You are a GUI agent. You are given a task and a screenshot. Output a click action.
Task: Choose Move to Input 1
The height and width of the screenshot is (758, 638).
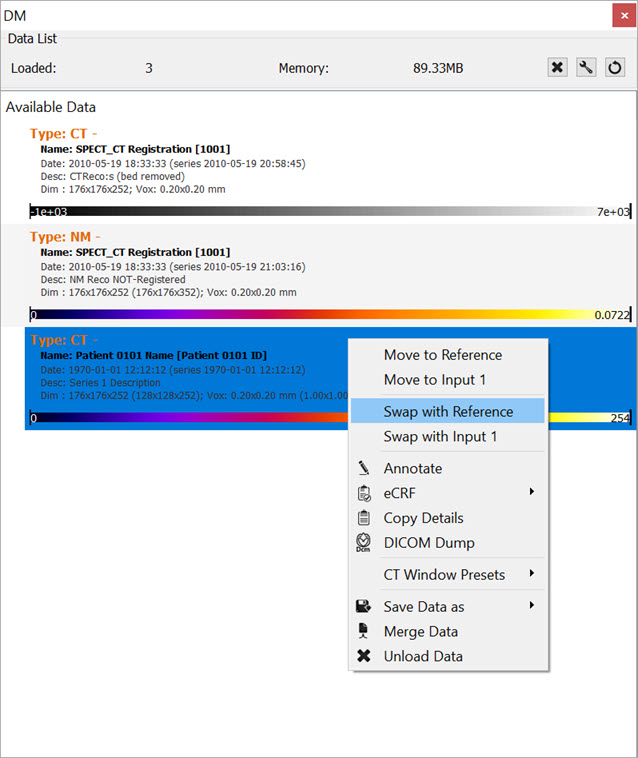coord(434,380)
